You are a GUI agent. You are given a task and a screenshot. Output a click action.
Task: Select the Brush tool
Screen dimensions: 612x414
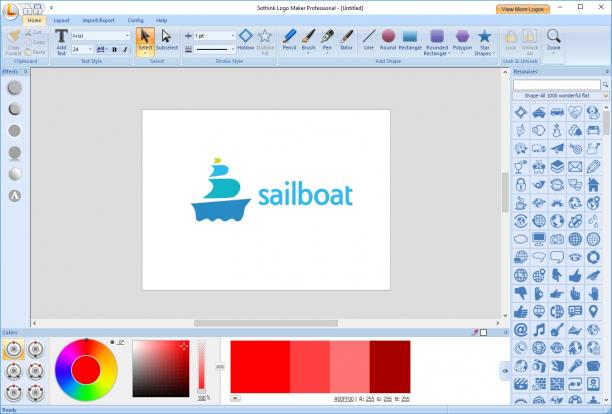pos(308,40)
